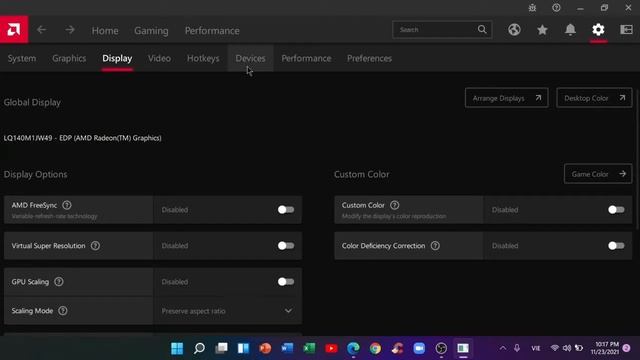Open Zoom from taskbar
Viewport: 640px width, 360px height.
pyautogui.click(x=419, y=348)
